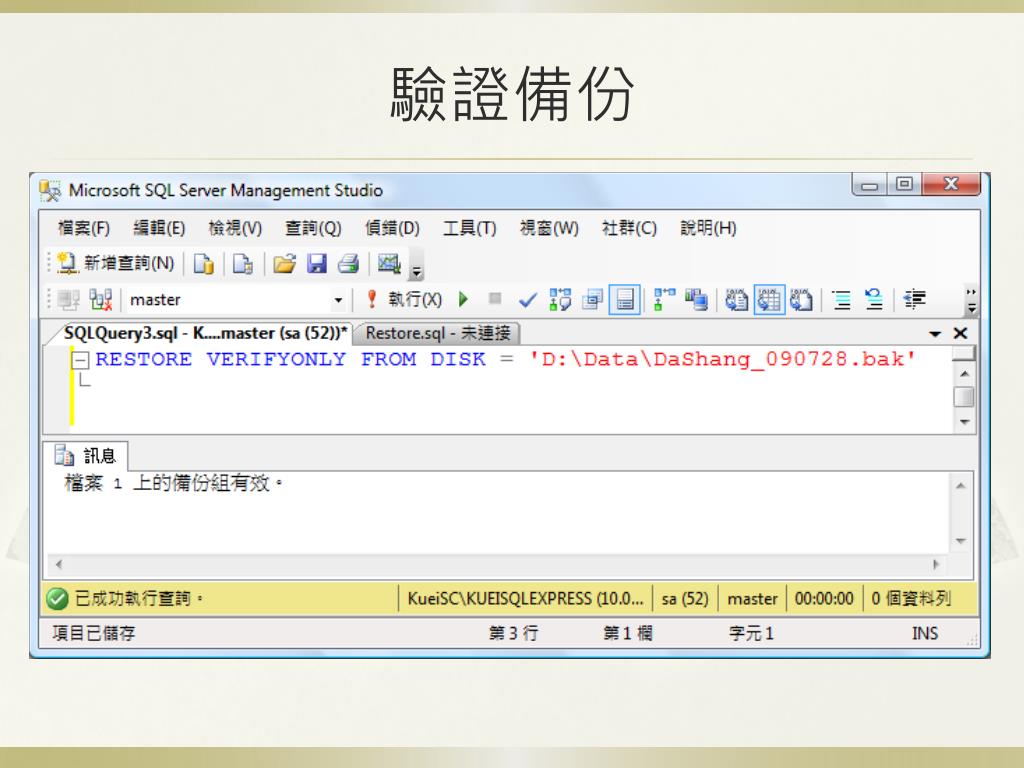Toggle include client statistics icon
Viewport: 1024px width, 768px height.
pyautogui.click(x=696, y=300)
